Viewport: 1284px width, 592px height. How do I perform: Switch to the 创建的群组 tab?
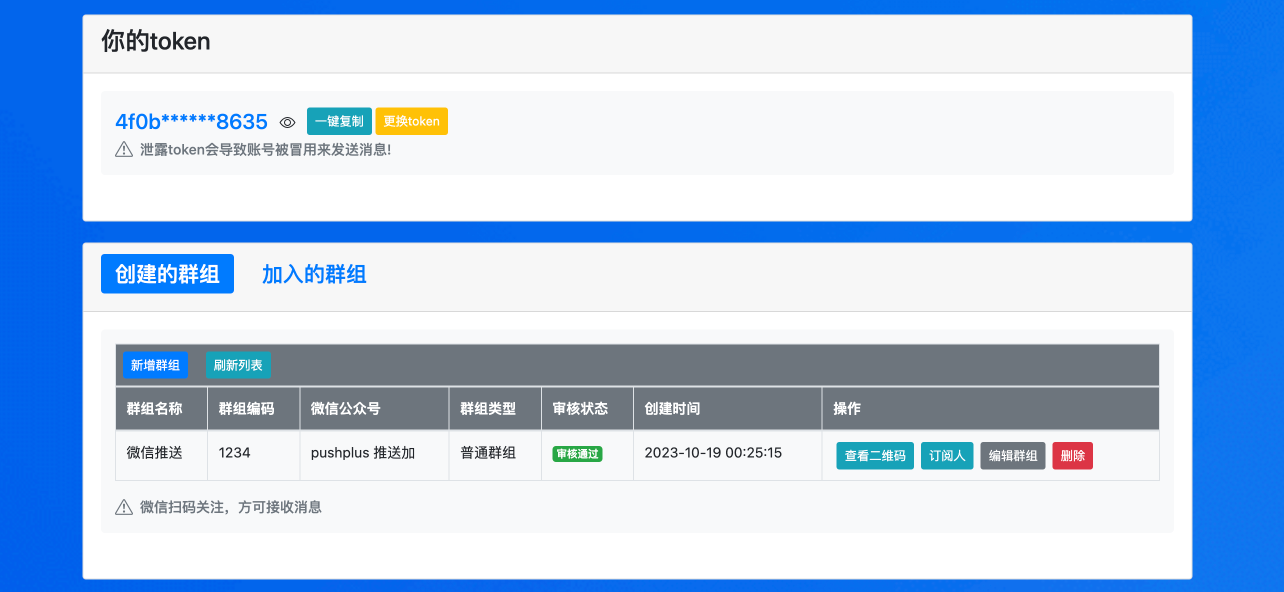coord(167,274)
